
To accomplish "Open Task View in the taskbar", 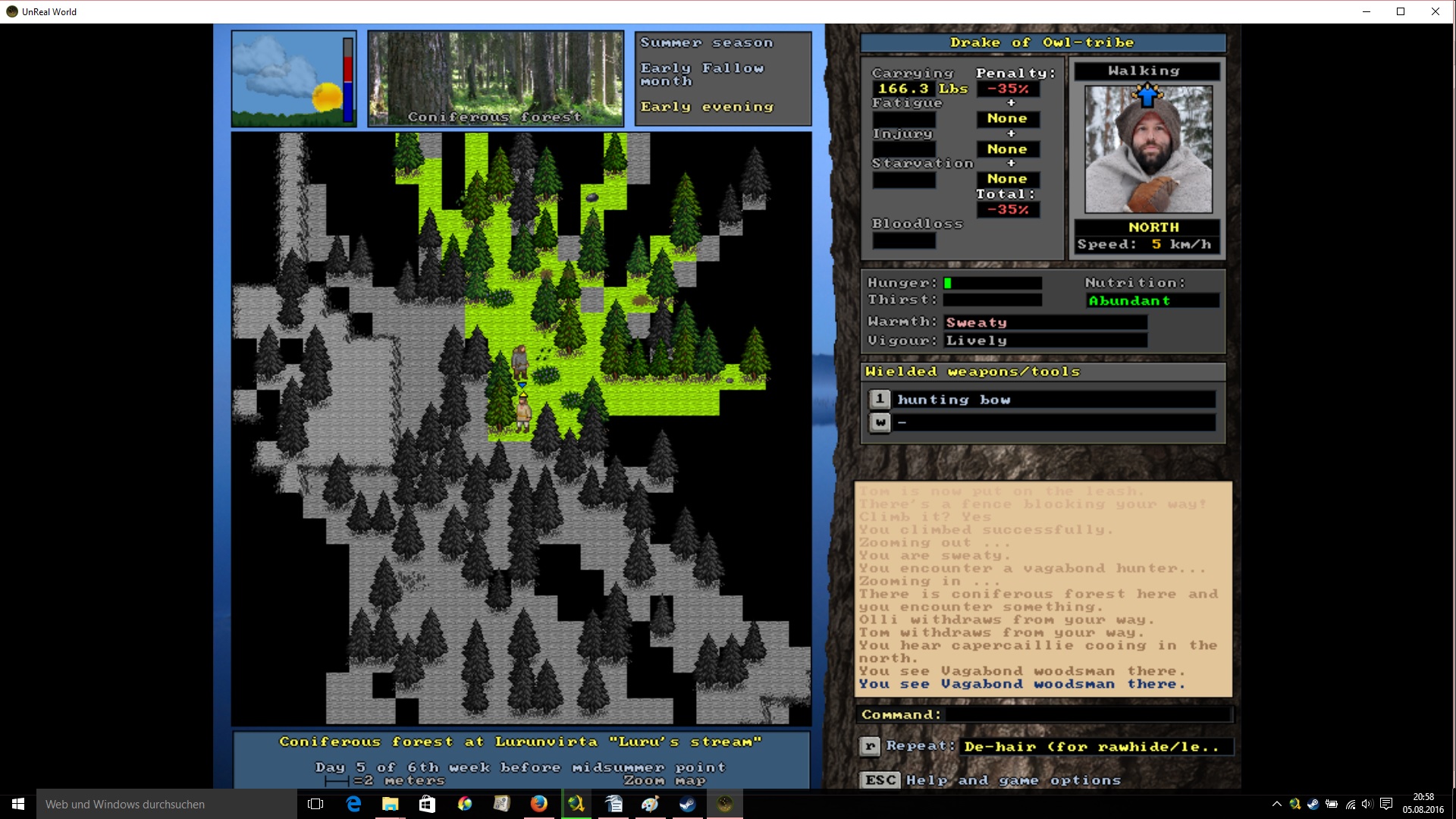I will 315,804.
